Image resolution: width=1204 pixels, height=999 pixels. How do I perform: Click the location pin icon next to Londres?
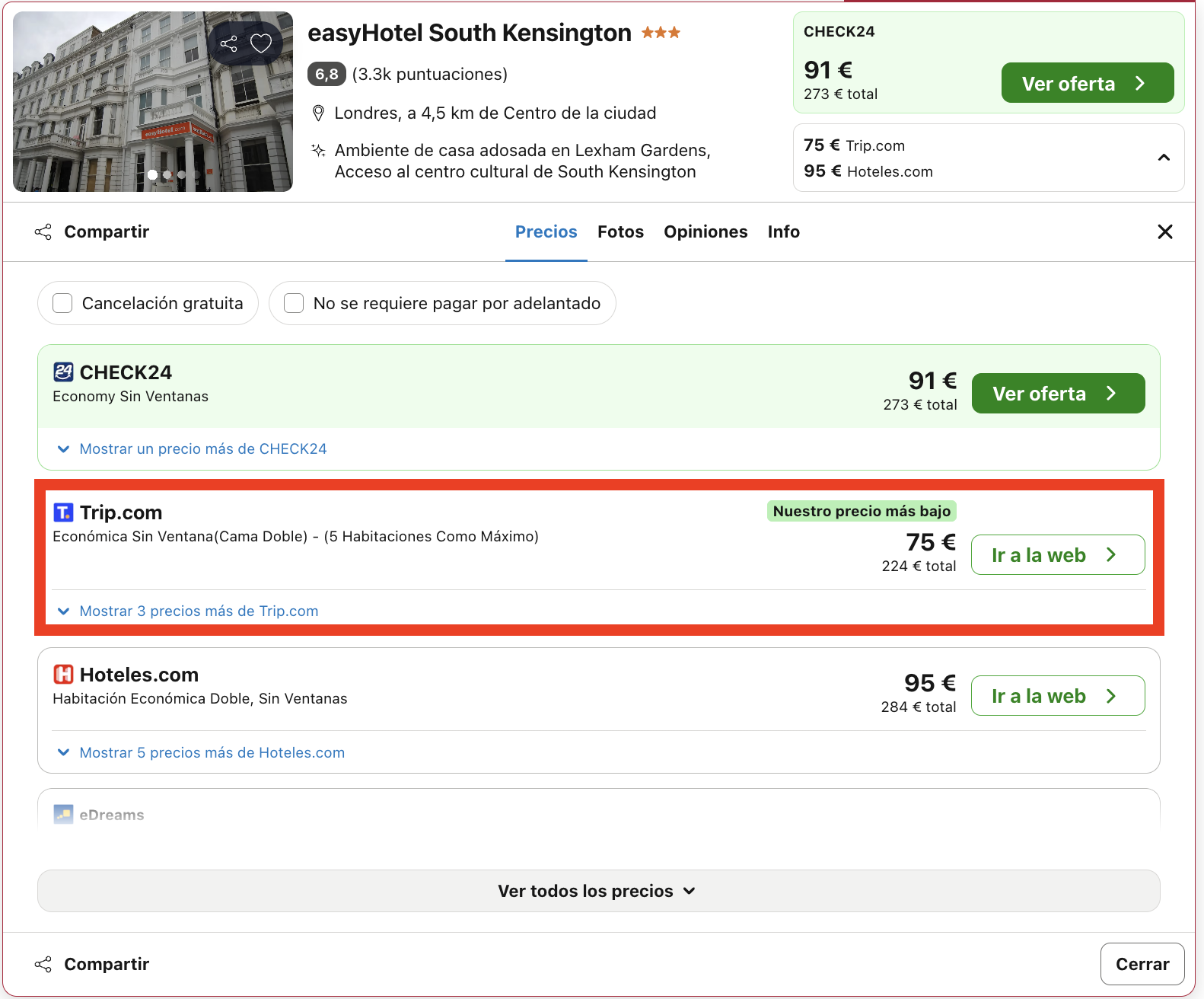coord(319,113)
